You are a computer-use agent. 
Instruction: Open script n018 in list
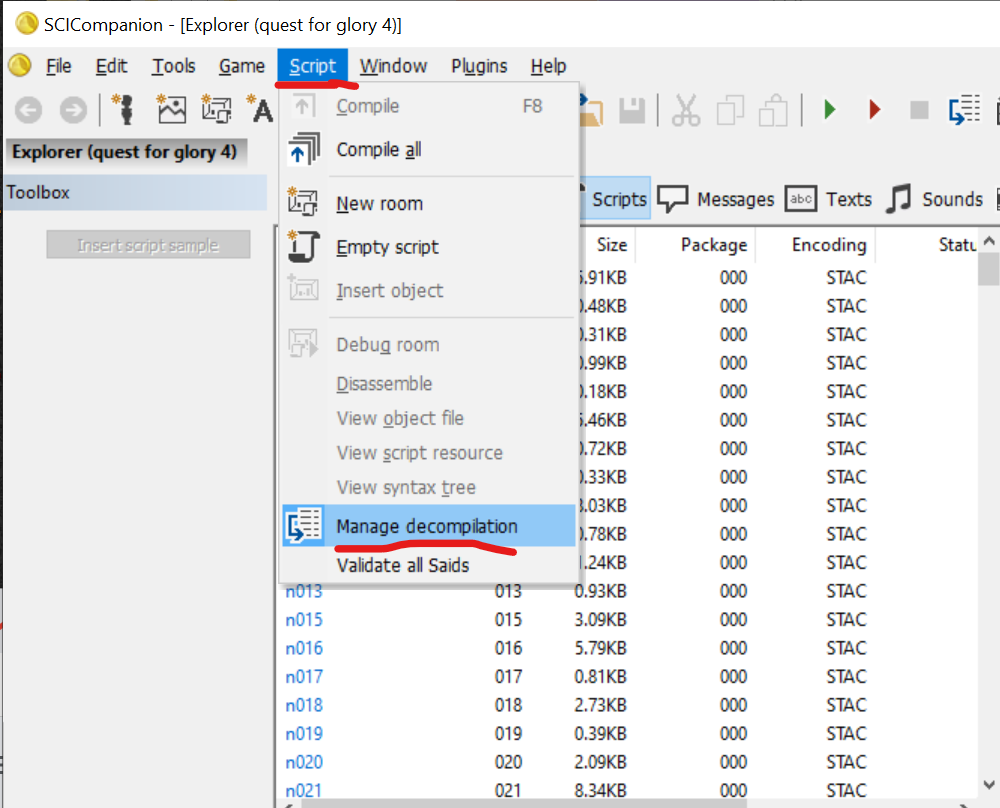(304, 705)
